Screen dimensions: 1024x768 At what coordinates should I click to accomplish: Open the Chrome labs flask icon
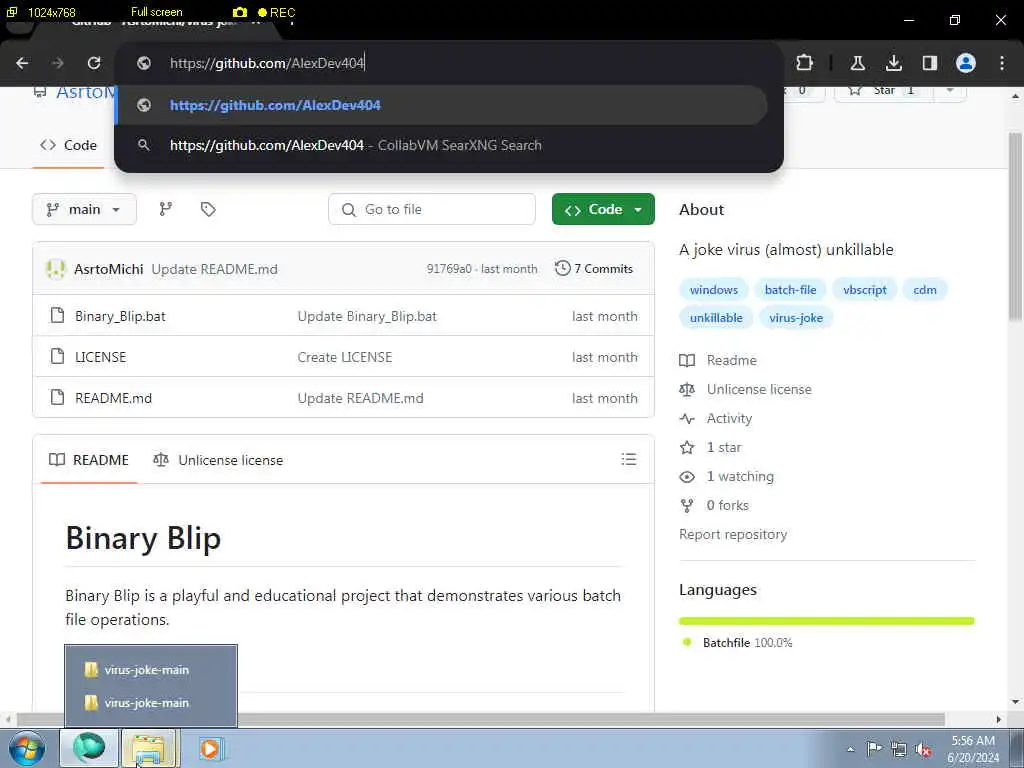(857, 63)
